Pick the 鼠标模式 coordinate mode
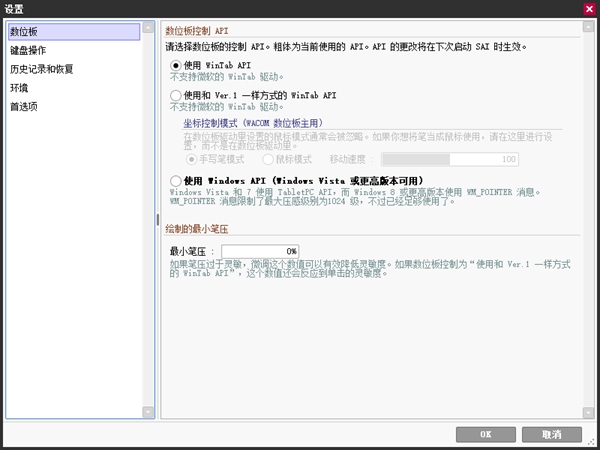600x450 pixels. tap(267, 158)
